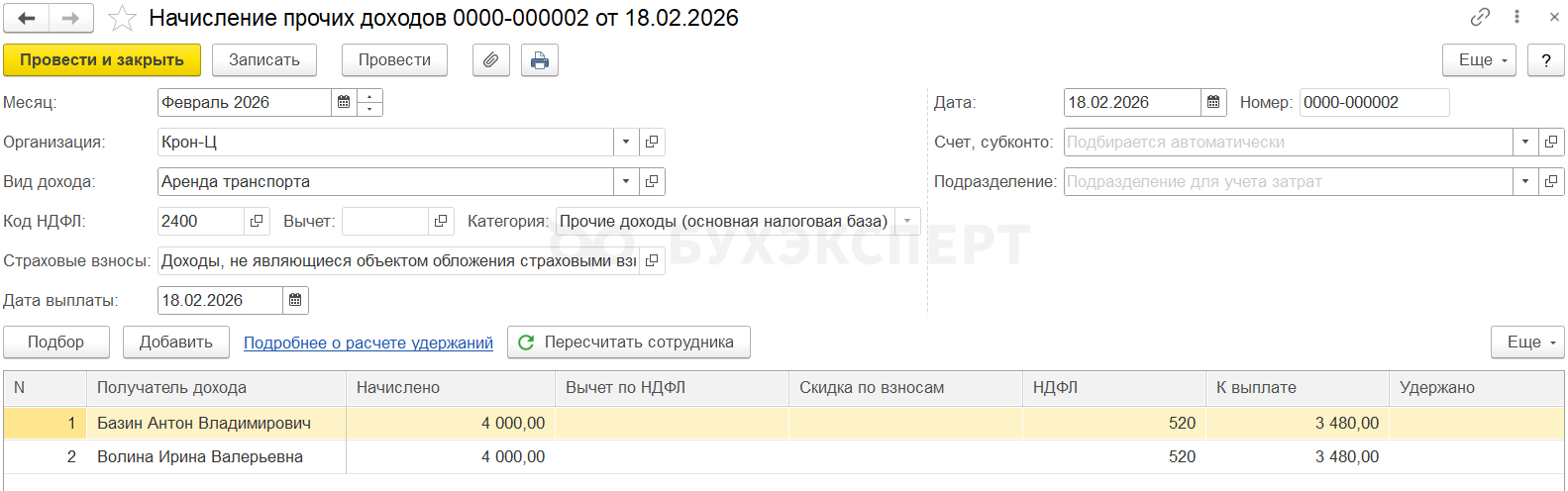Open calendar next to Дата field
Screen dimensions: 1568x491
point(1213,103)
